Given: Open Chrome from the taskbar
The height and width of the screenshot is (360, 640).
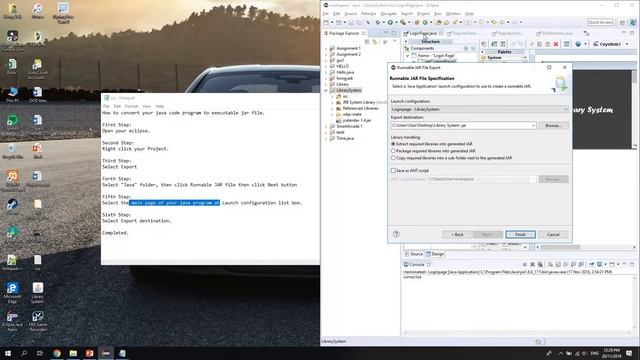Looking at the screenshot, I should pyautogui.click(x=57, y=353).
